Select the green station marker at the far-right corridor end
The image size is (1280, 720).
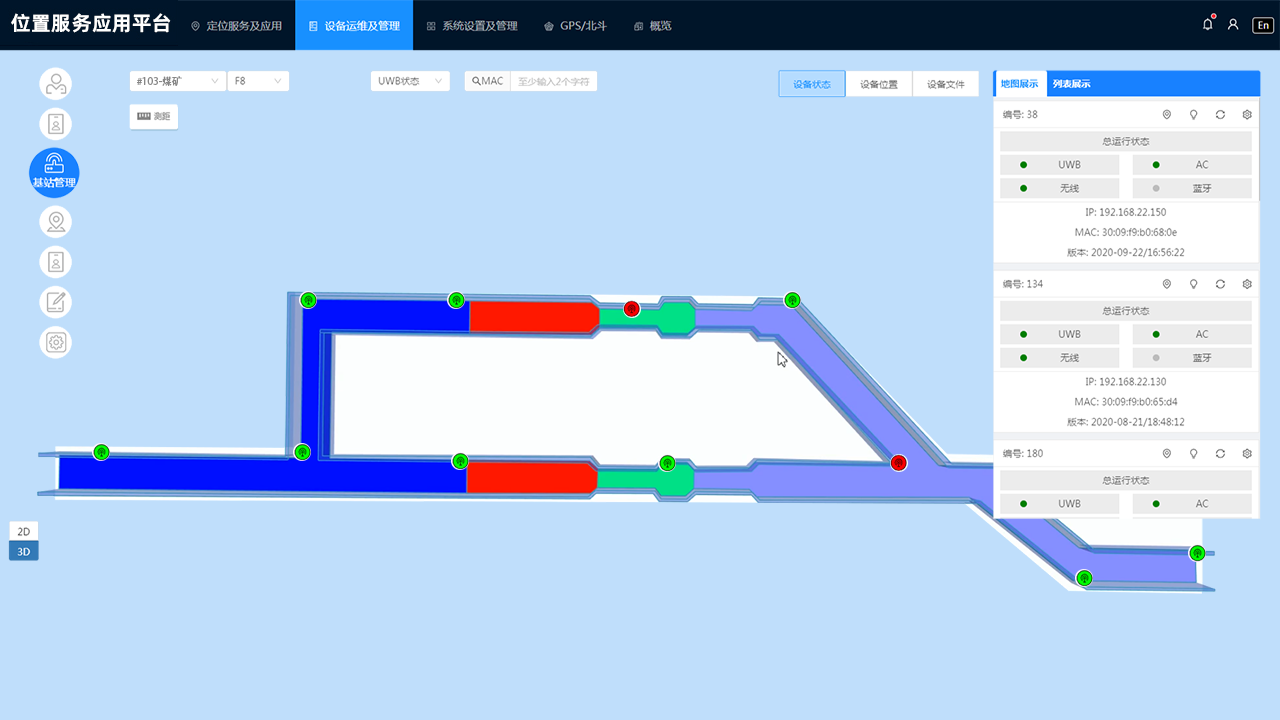click(x=1197, y=553)
